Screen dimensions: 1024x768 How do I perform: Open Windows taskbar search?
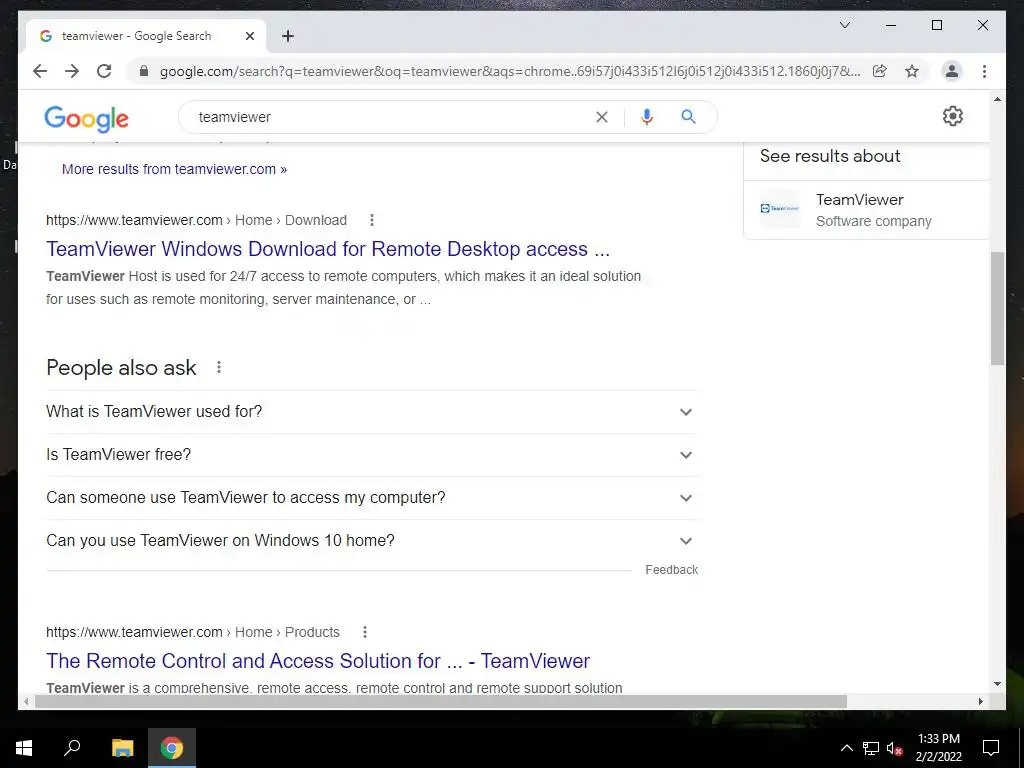click(x=72, y=748)
